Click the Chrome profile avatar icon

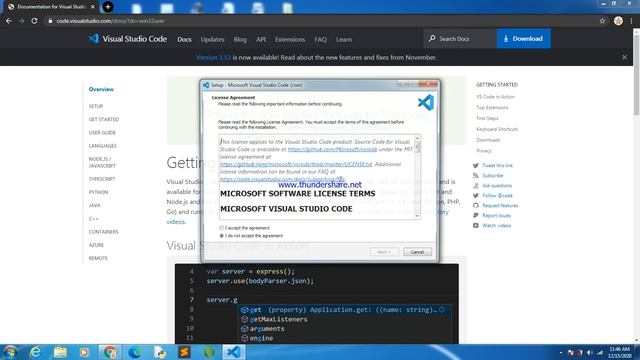(618, 21)
